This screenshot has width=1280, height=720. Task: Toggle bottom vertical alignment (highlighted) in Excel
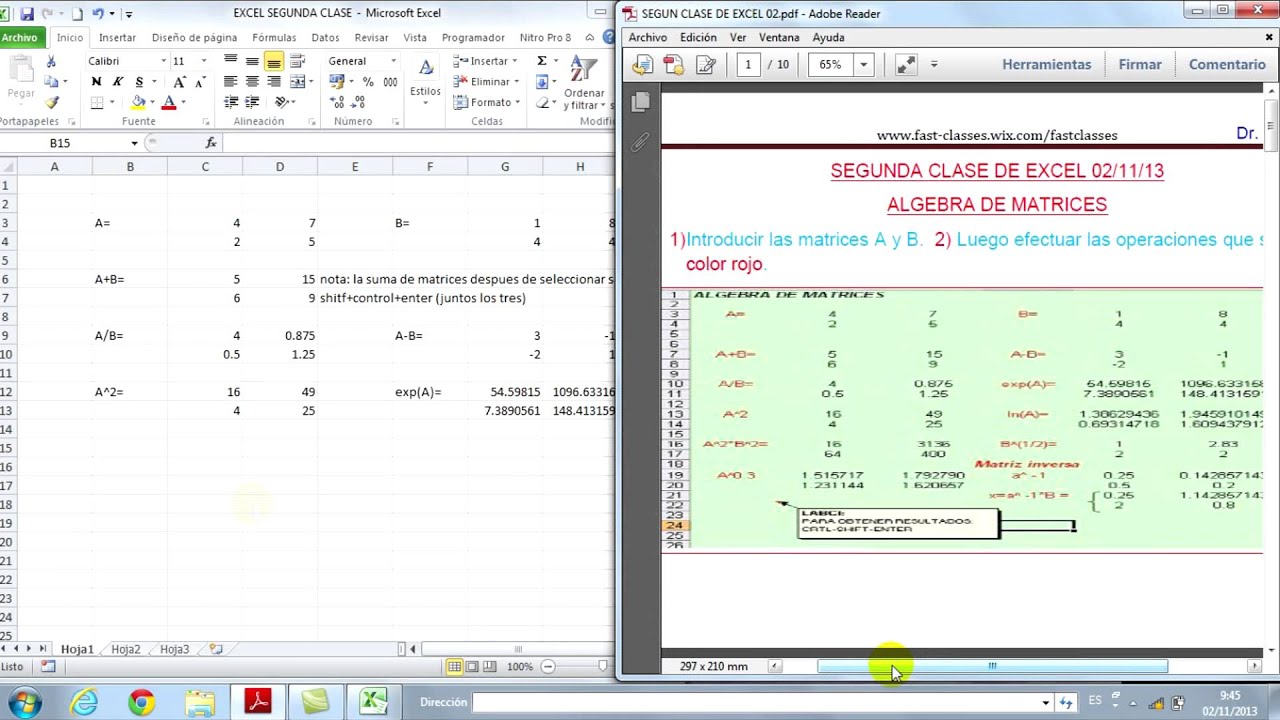(x=274, y=61)
